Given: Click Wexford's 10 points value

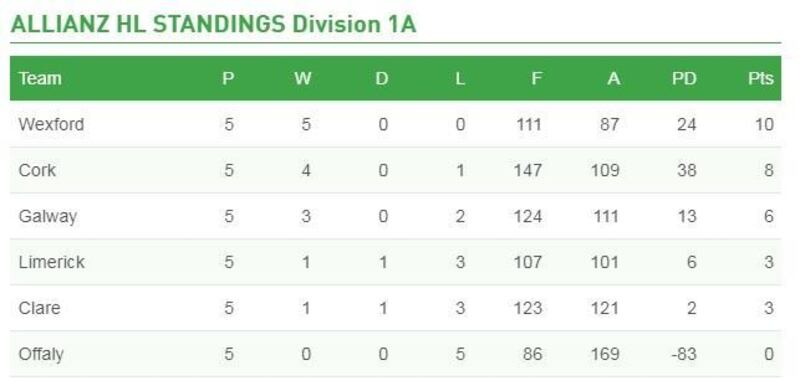Looking at the screenshot, I should pos(764,124).
